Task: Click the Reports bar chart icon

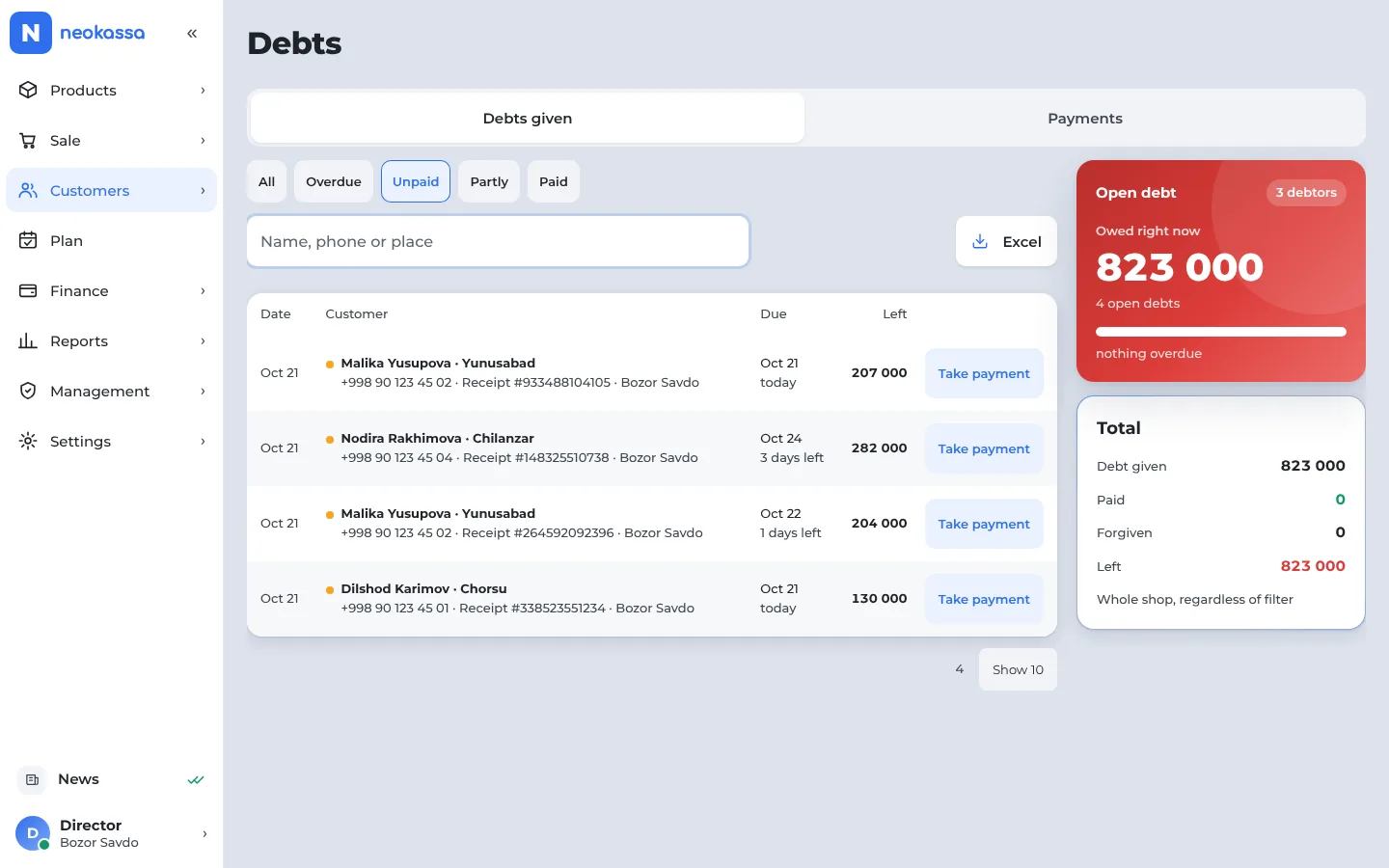Action: click(x=28, y=340)
